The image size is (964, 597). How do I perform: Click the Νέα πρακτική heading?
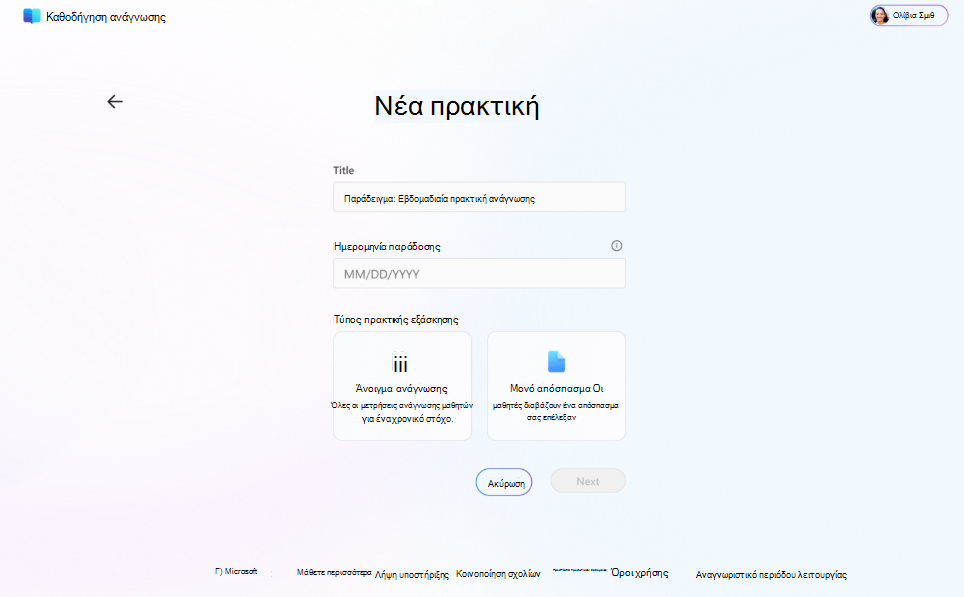457,106
